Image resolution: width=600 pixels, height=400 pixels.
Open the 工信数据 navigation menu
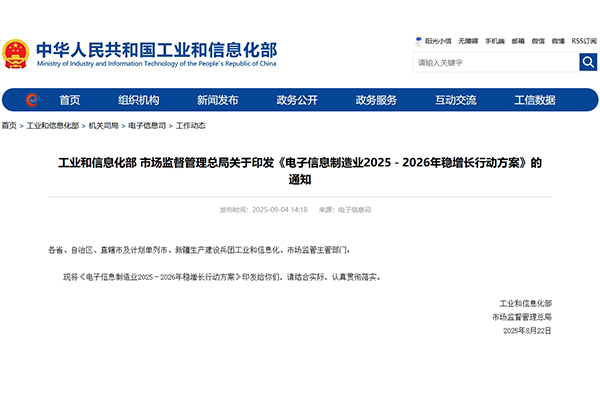click(x=535, y=100)
